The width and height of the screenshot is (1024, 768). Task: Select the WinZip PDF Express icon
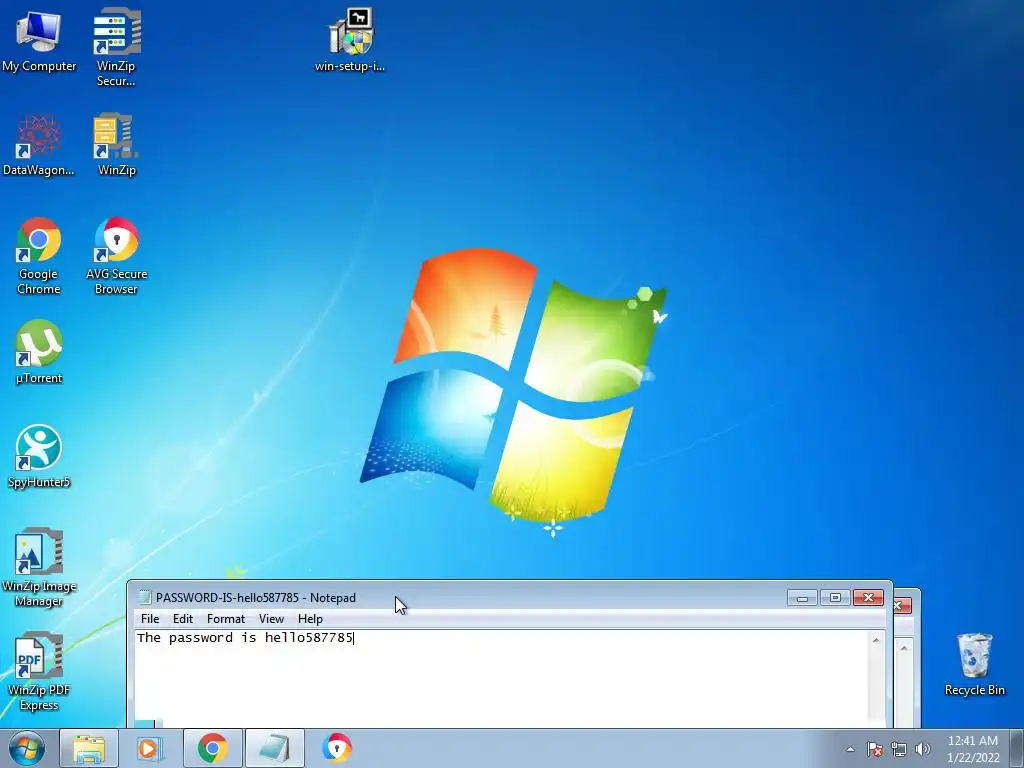point(39,672)
